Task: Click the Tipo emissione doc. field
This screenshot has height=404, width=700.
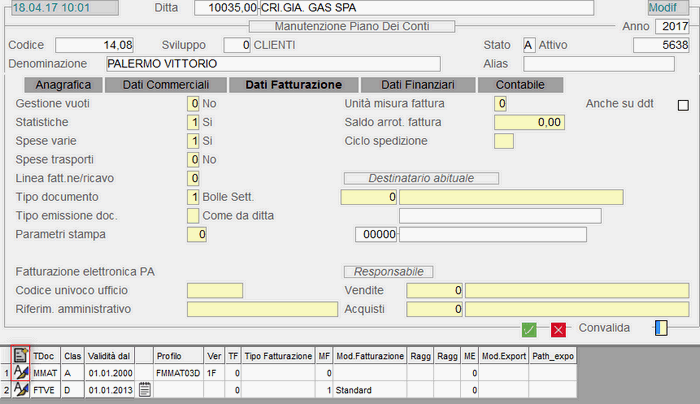Action: point(193,216)
